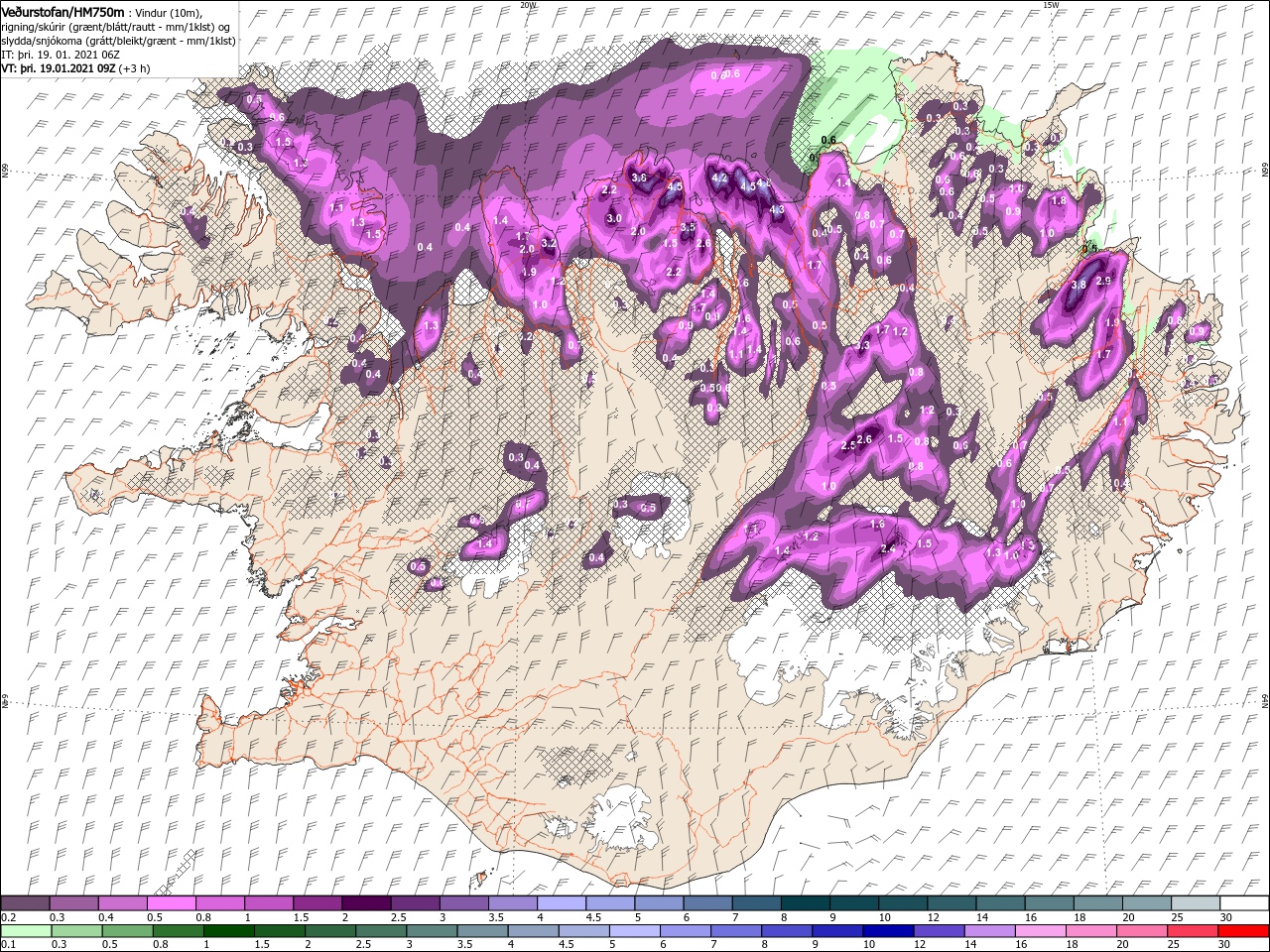Click the '0.2' label under the top legend row
The image size is (1270, 952).
tap(8, 917)
